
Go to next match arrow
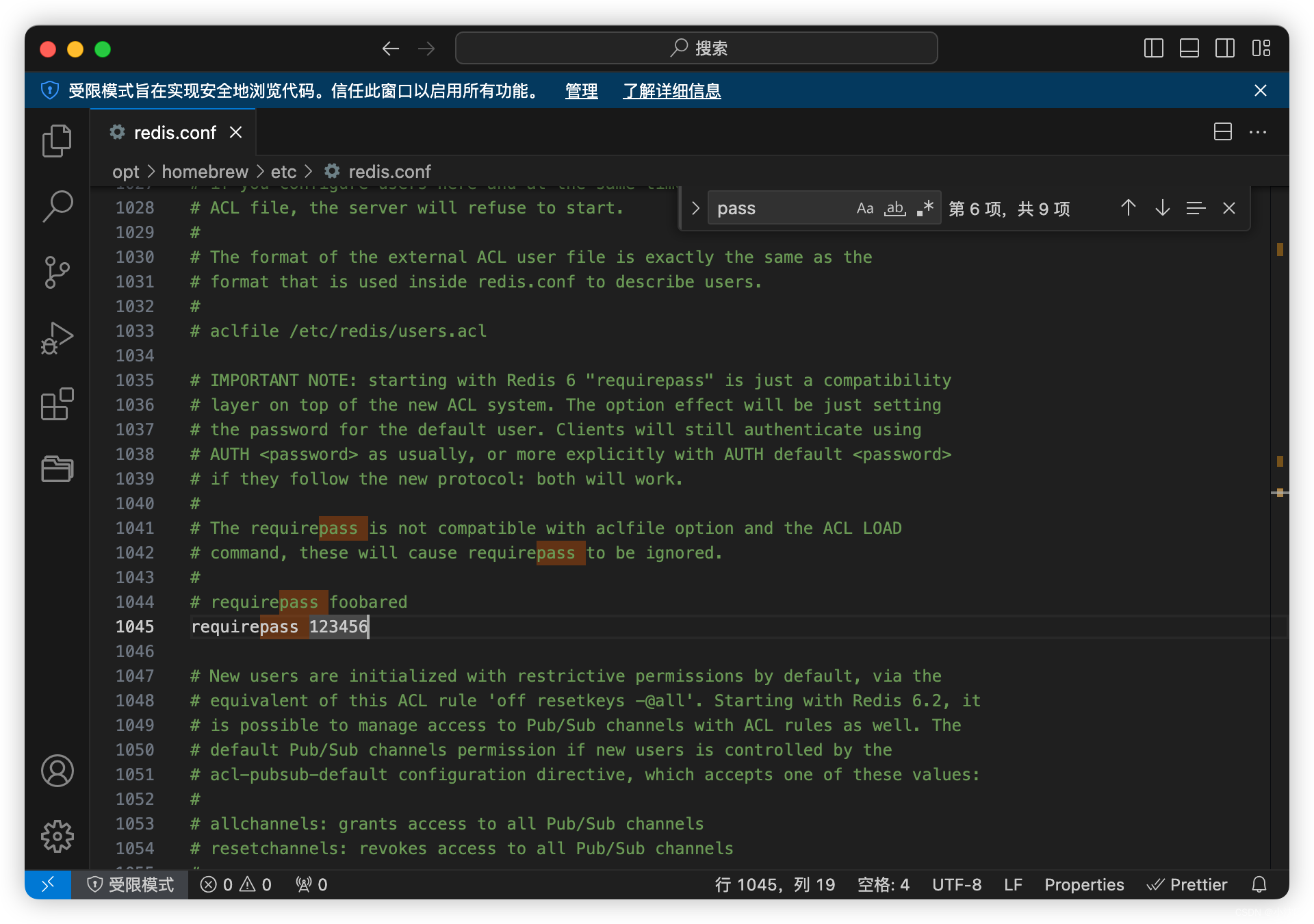tap(1162, 208)
